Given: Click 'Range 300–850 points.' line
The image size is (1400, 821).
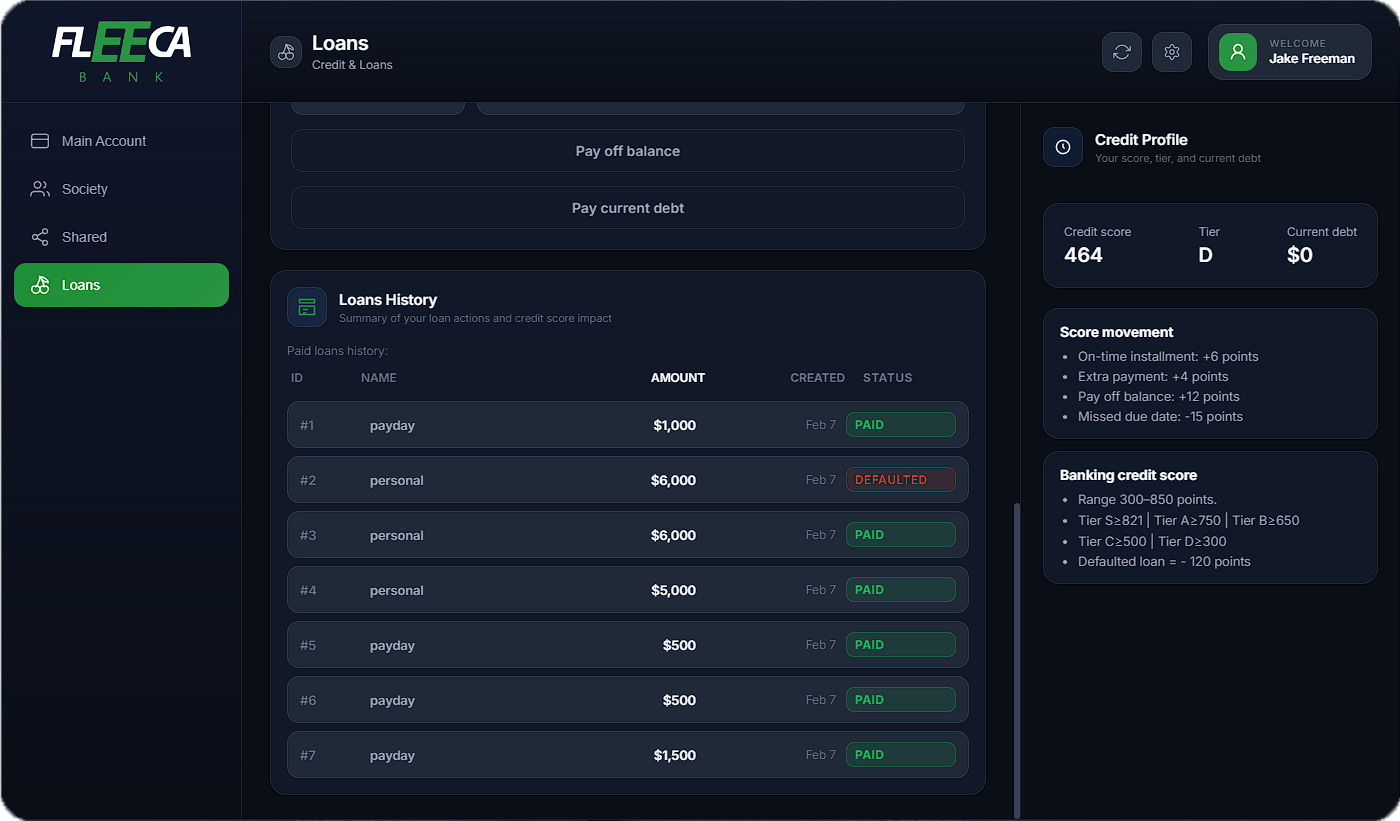Looking at the screenshot, I should tap(1147, 499).
